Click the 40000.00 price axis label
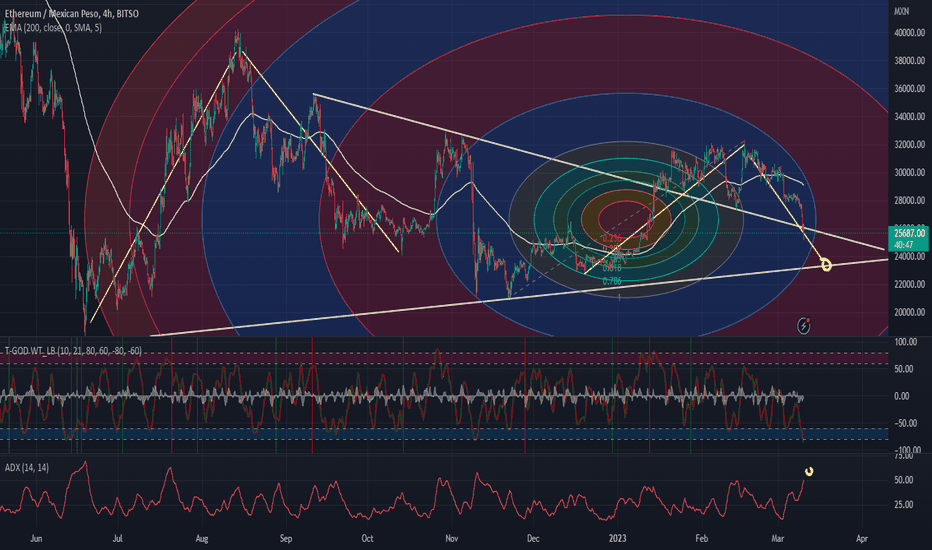Image resolution: width=932 pixels, height=550 pixels. (x=909, y=33)
